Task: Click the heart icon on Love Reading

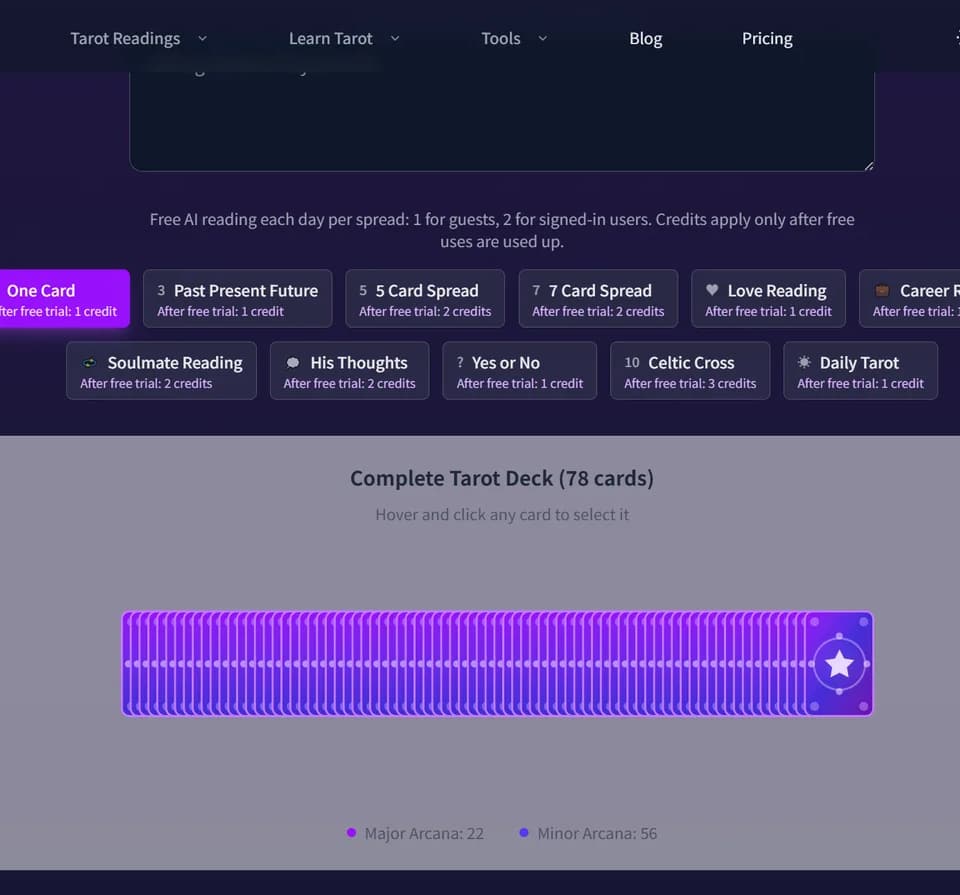Action: coord(711,290)
